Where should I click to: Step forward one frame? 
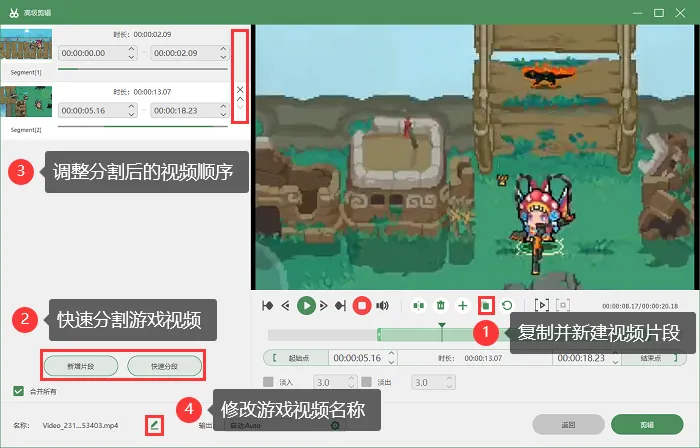(324, 306)
